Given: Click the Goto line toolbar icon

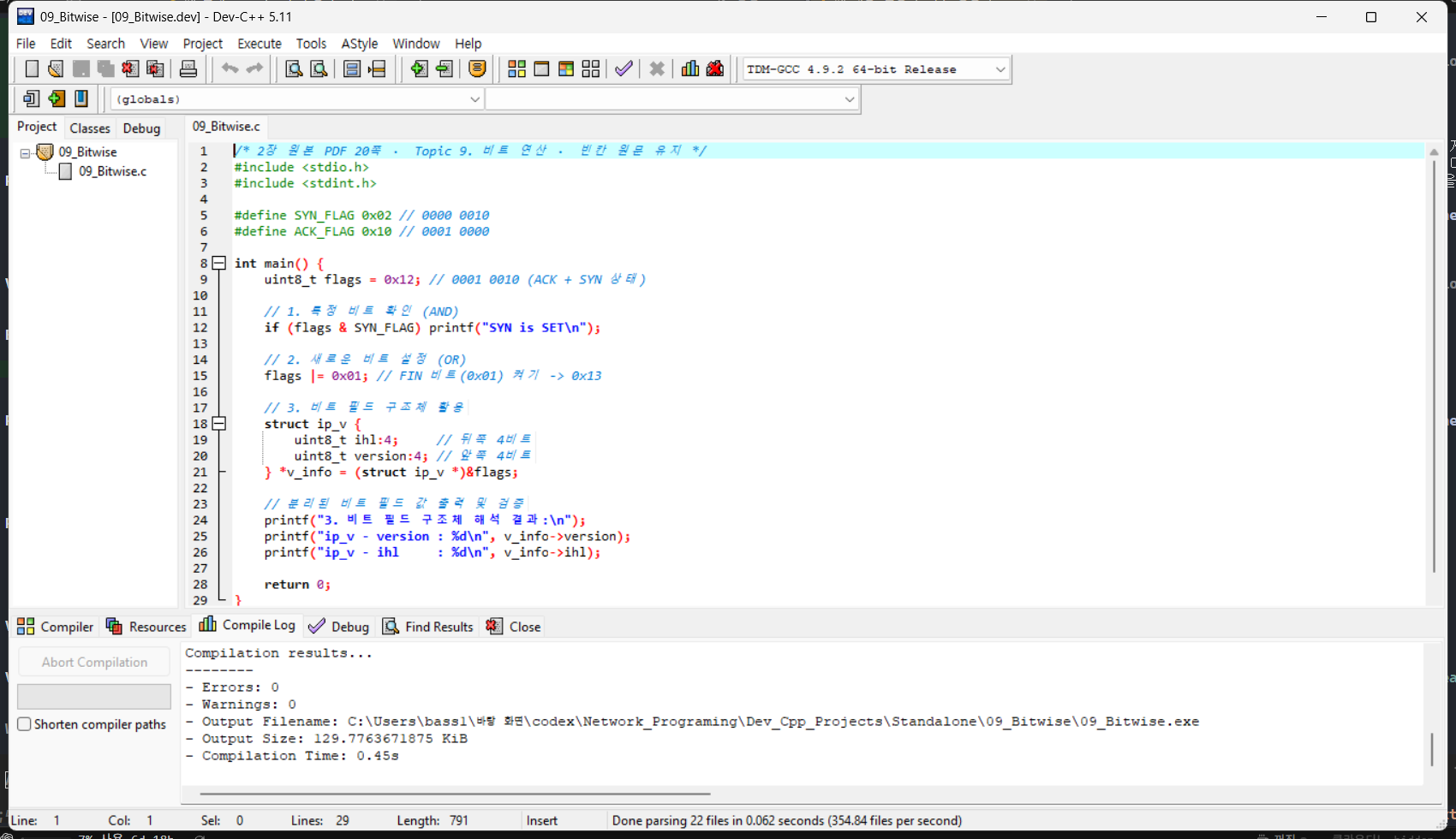Looking at the screenshot, I should (x=377, y=69).
